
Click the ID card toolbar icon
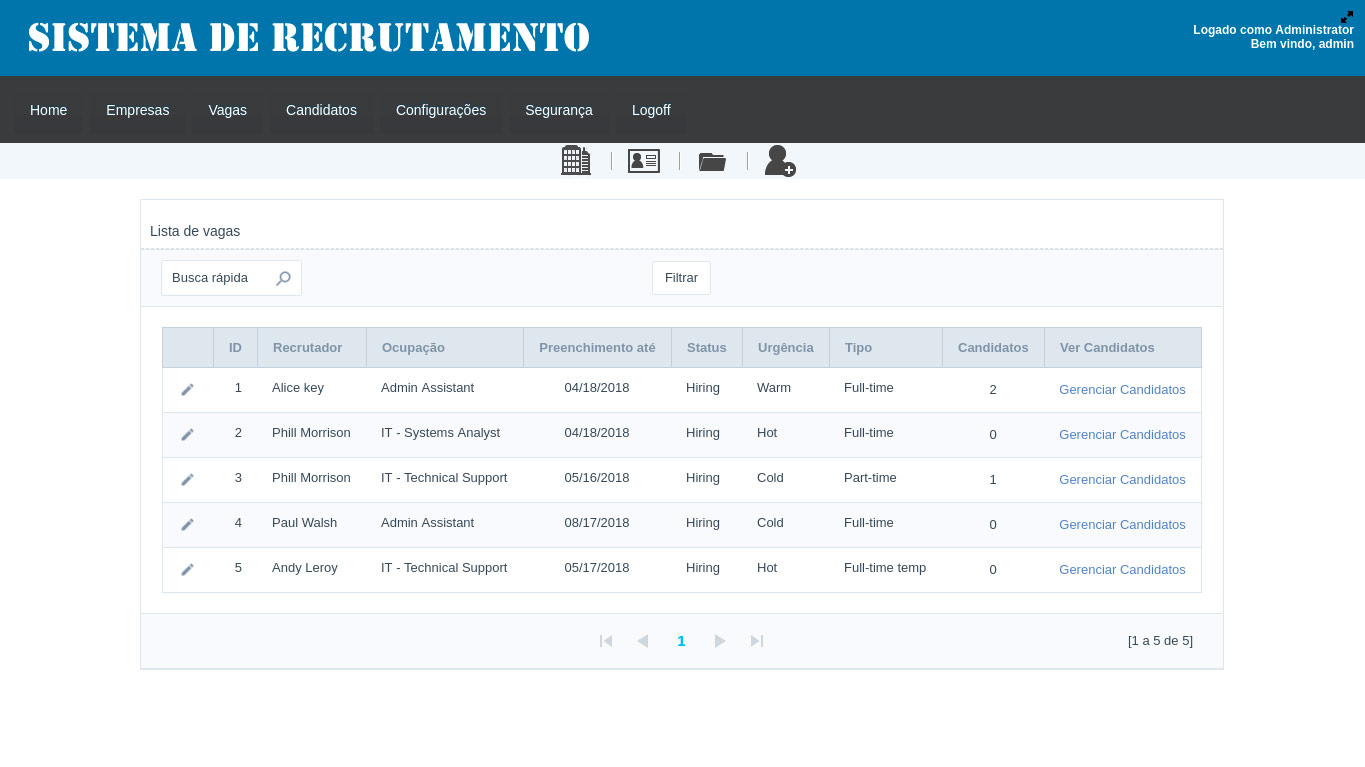[644, 161]
